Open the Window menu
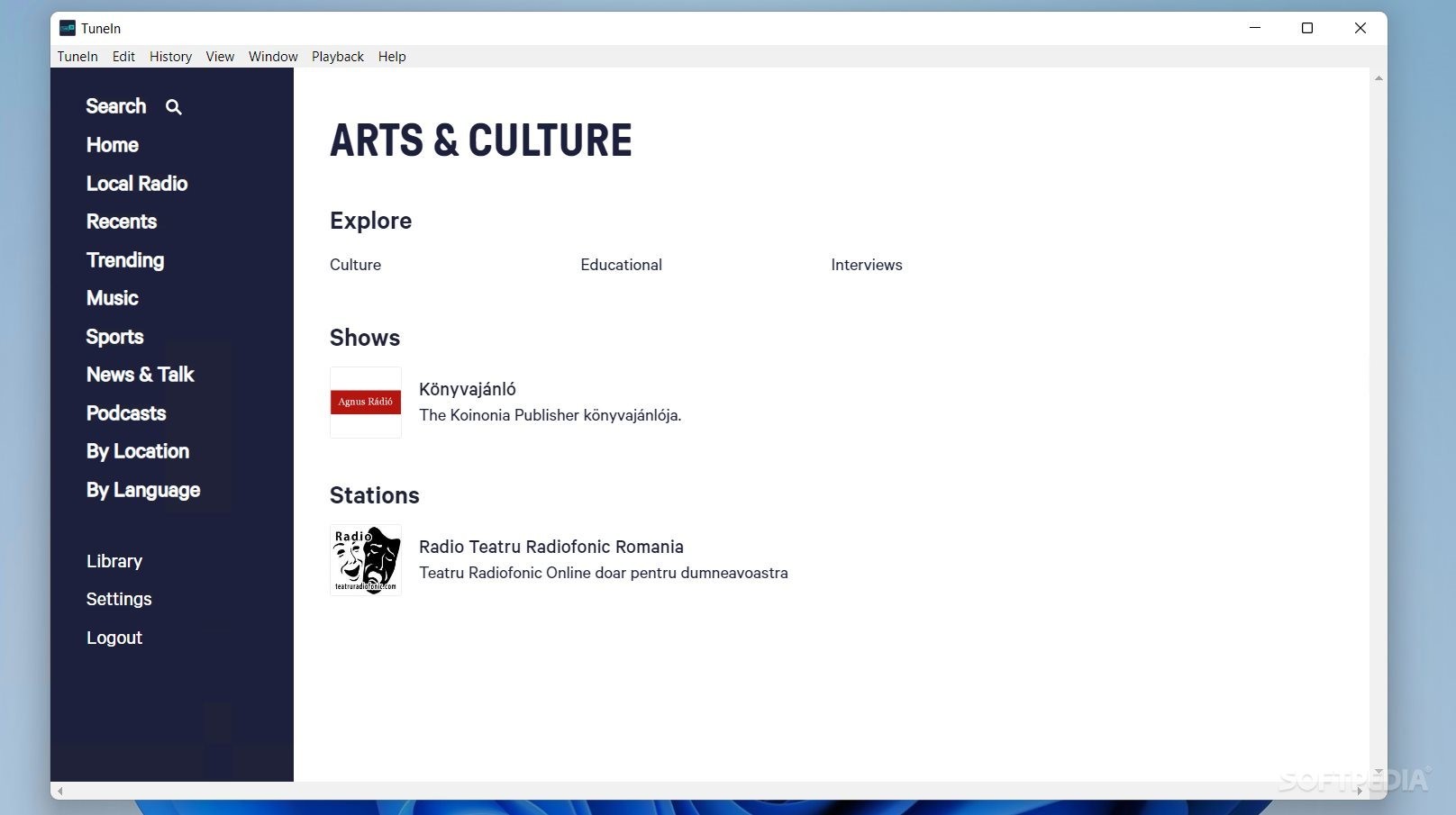1456x815 pixels. pos(273,57)
